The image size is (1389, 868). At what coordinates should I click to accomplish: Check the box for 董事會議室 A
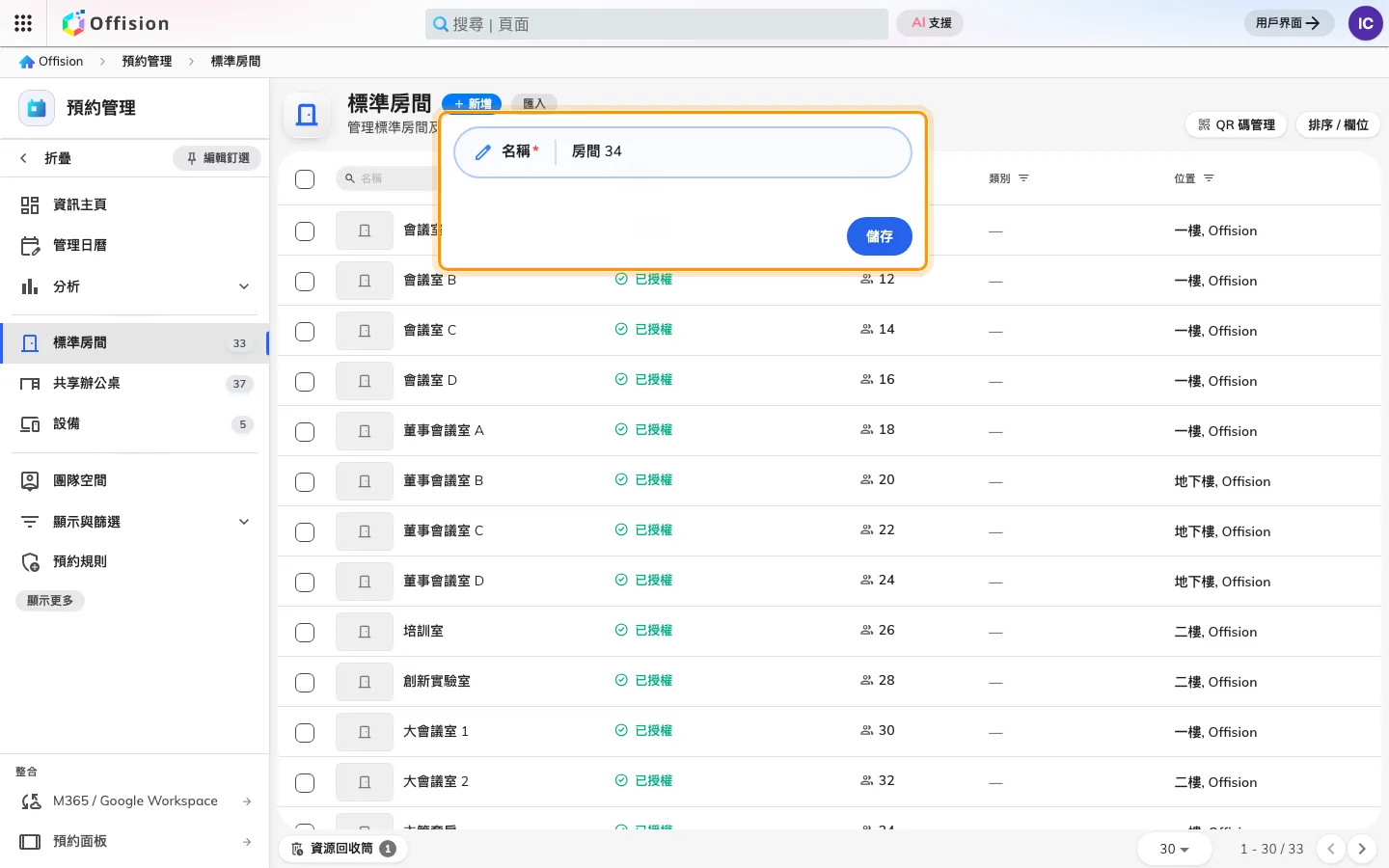coord(305,432)
